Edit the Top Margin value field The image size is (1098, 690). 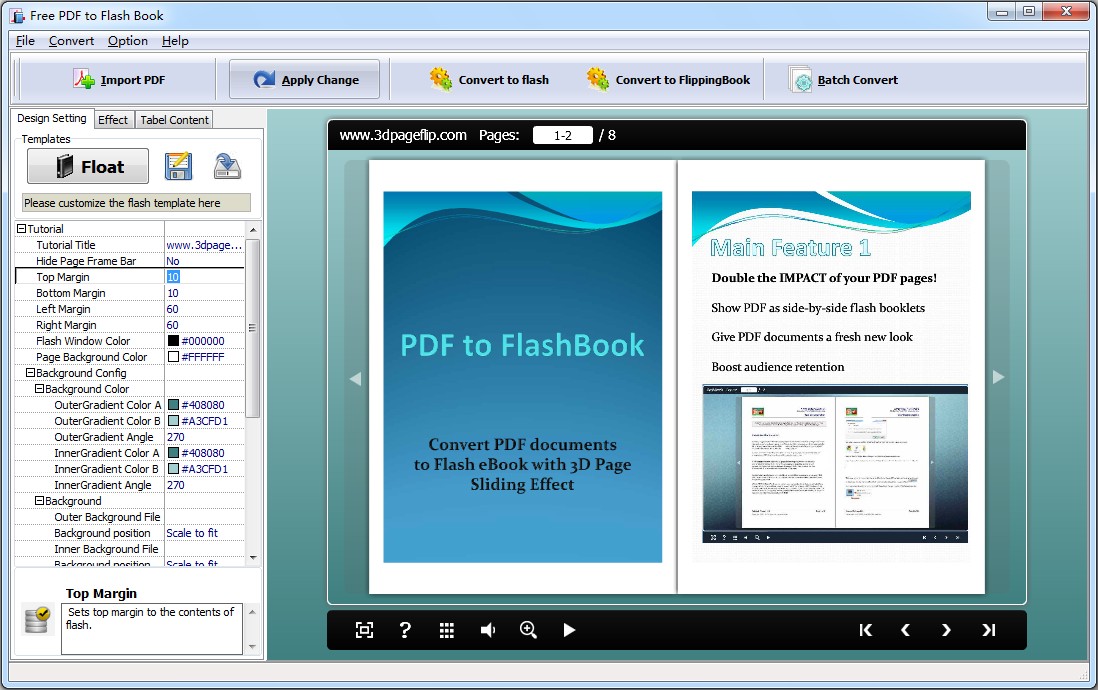(x=204, y=277)
